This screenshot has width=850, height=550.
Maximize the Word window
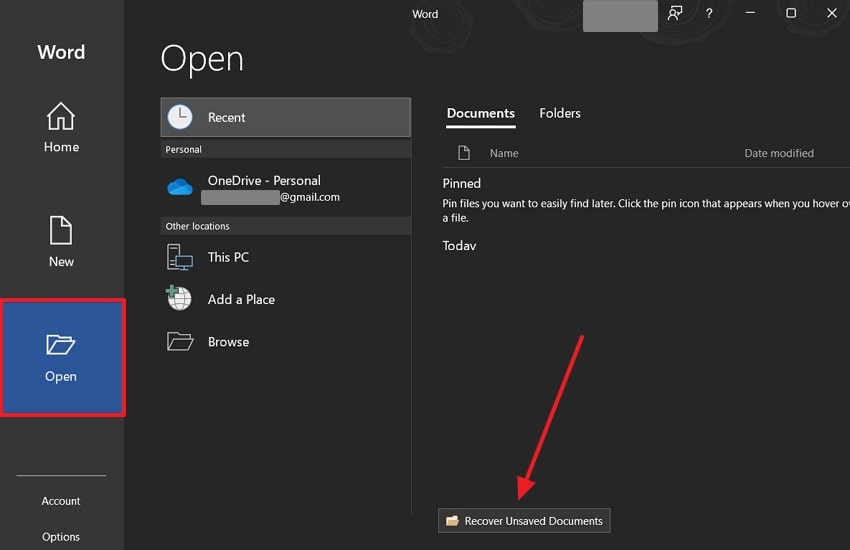click(x=791, y=13)
